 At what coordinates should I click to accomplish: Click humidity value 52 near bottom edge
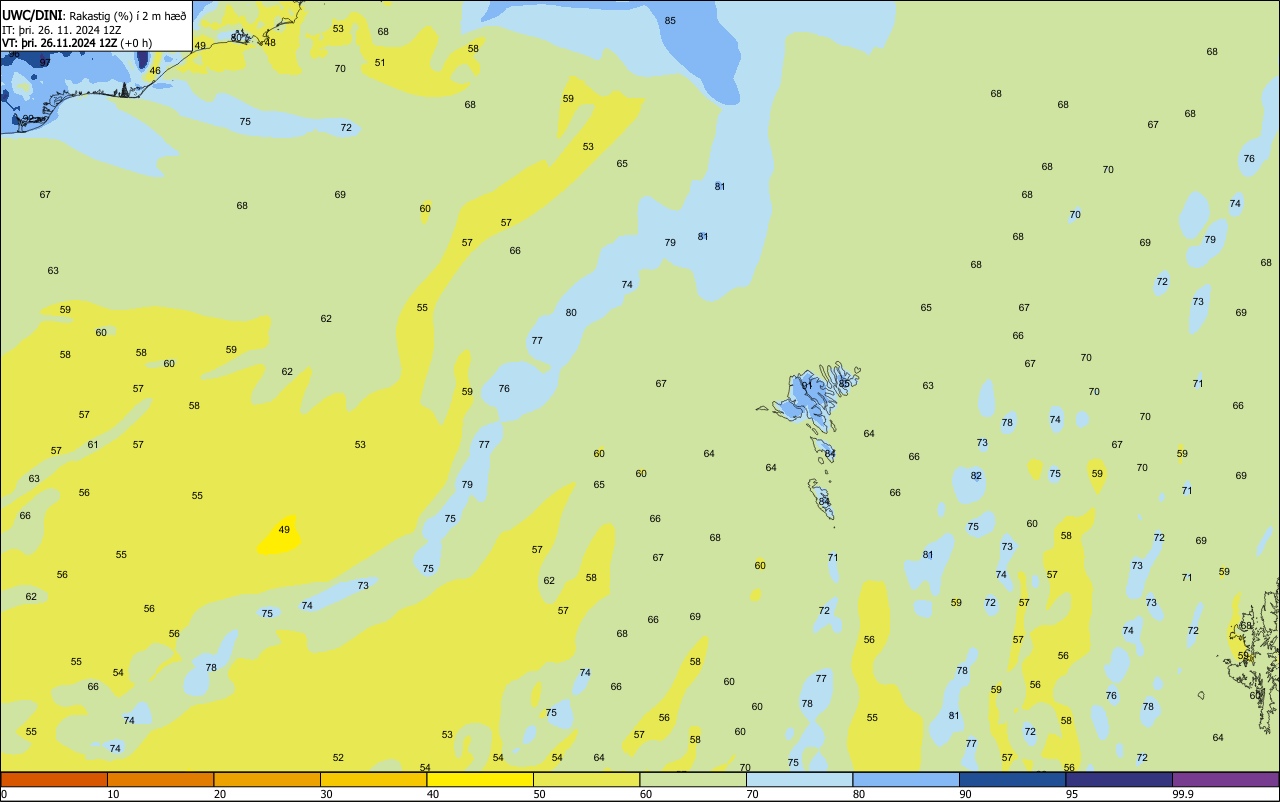338,758
